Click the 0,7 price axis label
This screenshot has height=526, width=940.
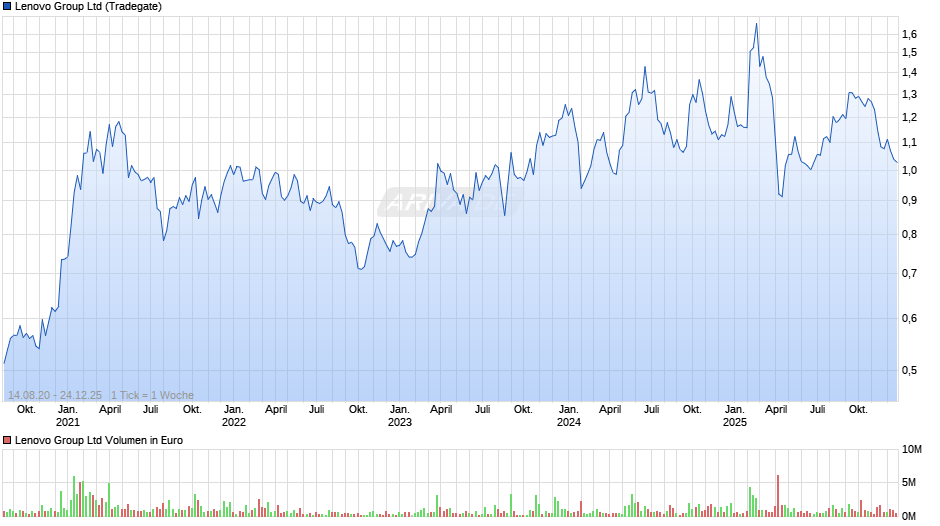[909, 273]
